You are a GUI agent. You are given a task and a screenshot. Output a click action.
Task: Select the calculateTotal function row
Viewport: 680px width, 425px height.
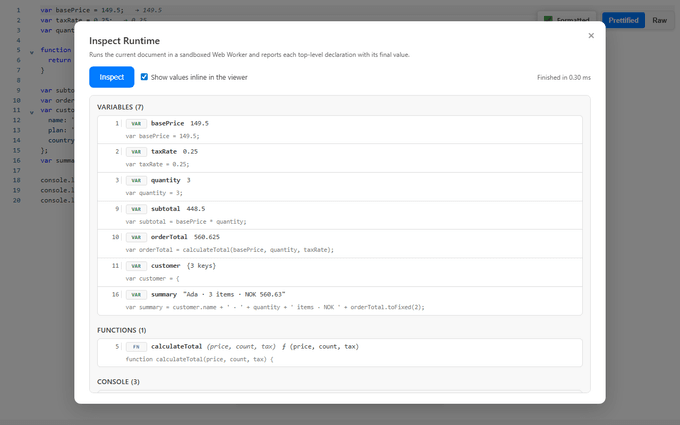340,353
